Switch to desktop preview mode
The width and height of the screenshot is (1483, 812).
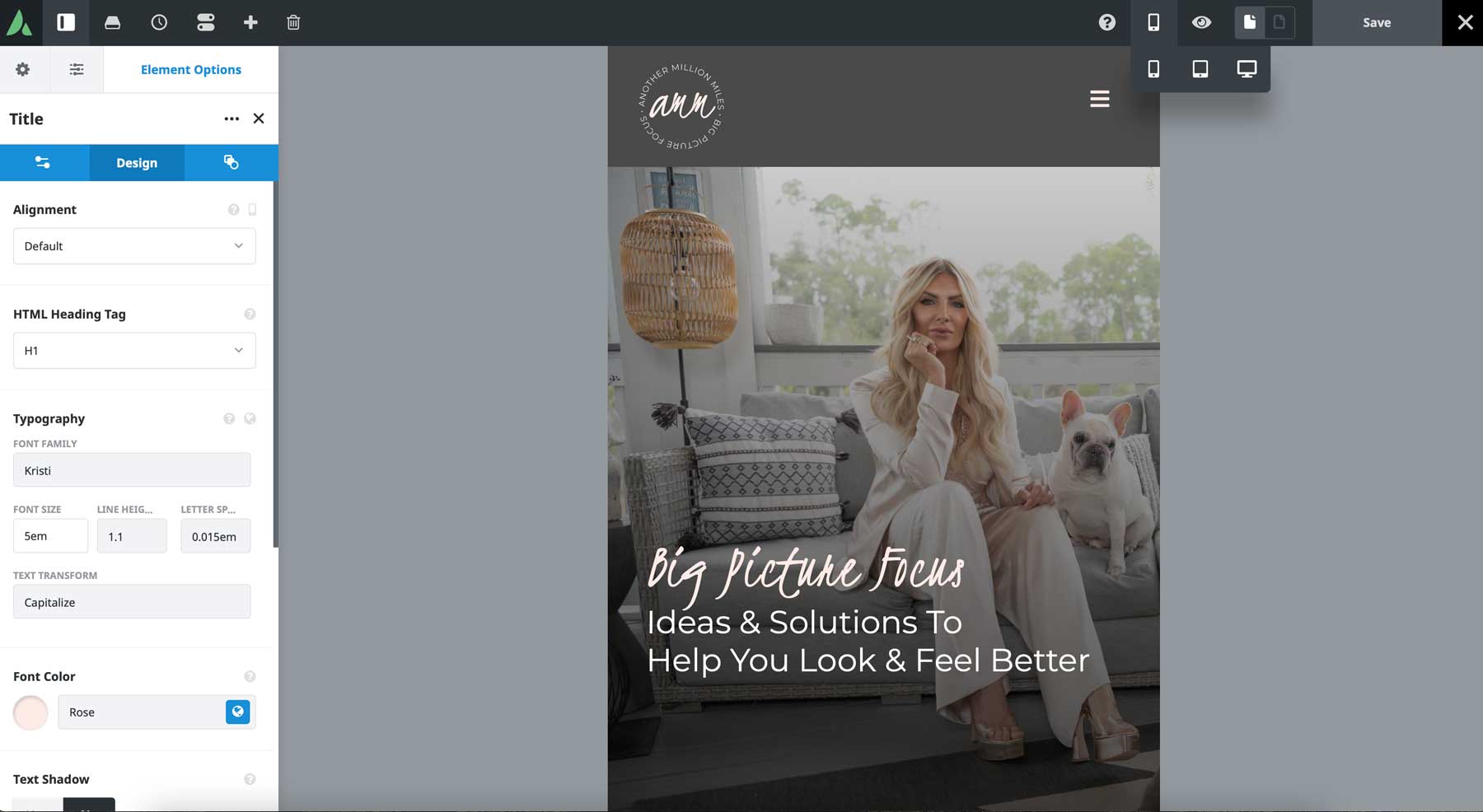coord(1246,69)
